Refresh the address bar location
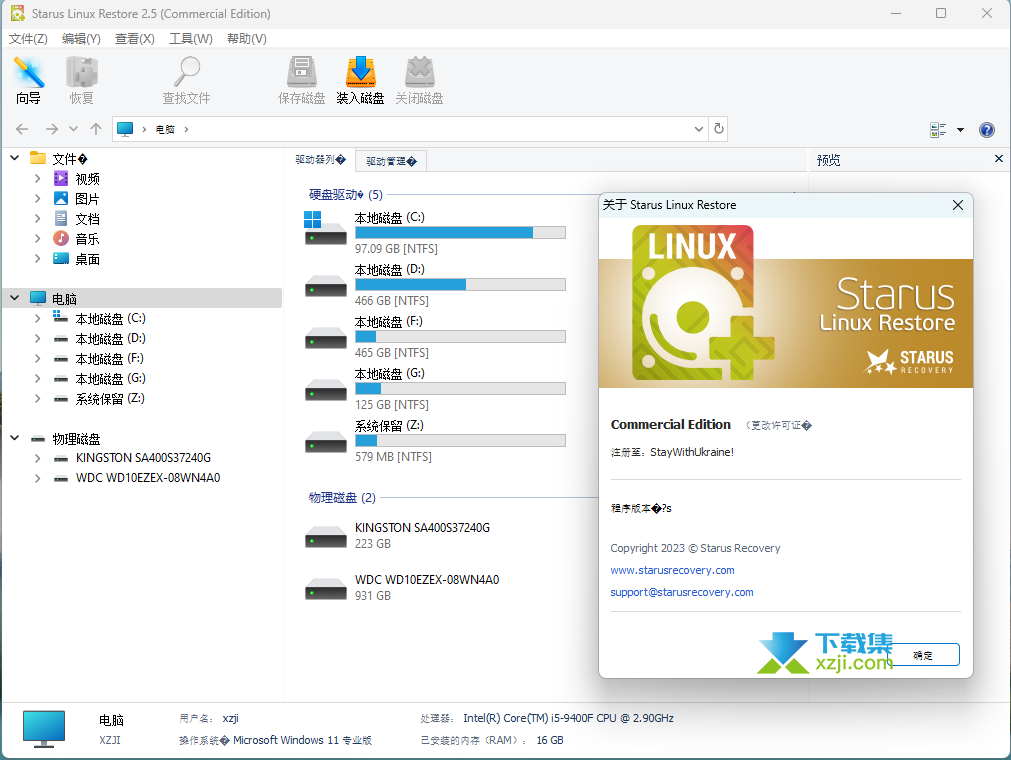 click(718, 129)
